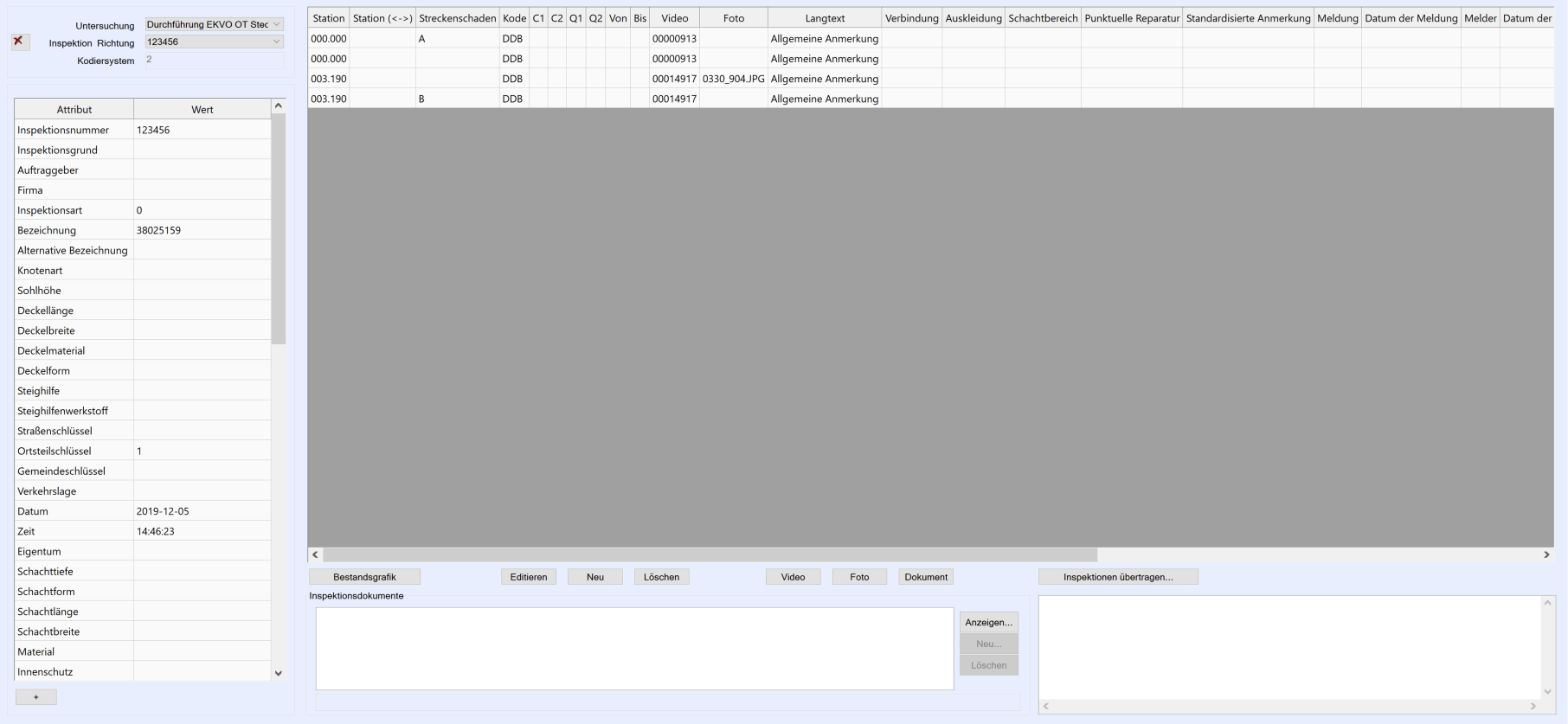Open the Bestandsgrafik view
The image size is (1568, 724).
[364, 577]
